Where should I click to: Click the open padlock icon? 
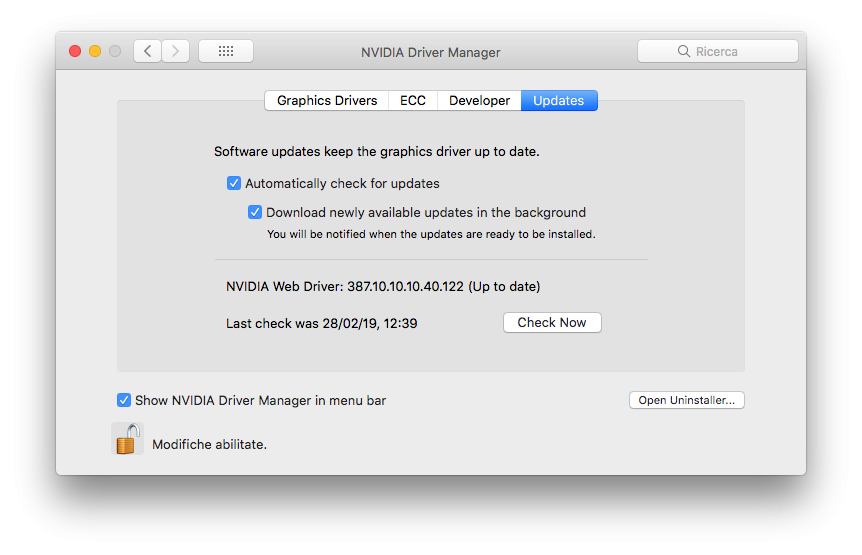click(x=128, y=439)
